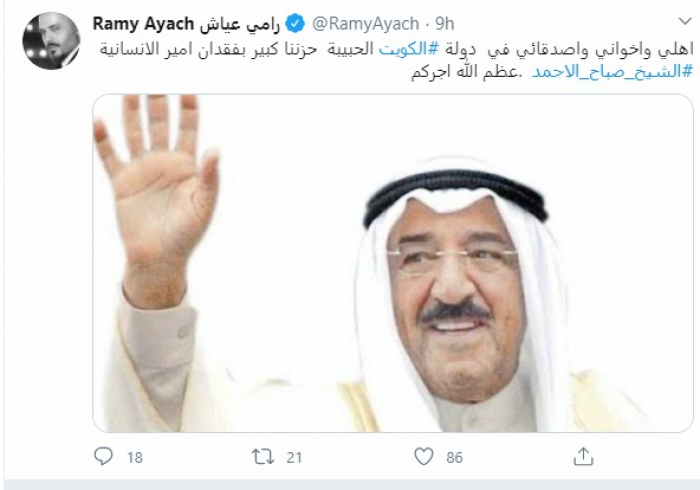Click عظم الله اجركم text line
The image size is (700, 490).
click(466, 71)
